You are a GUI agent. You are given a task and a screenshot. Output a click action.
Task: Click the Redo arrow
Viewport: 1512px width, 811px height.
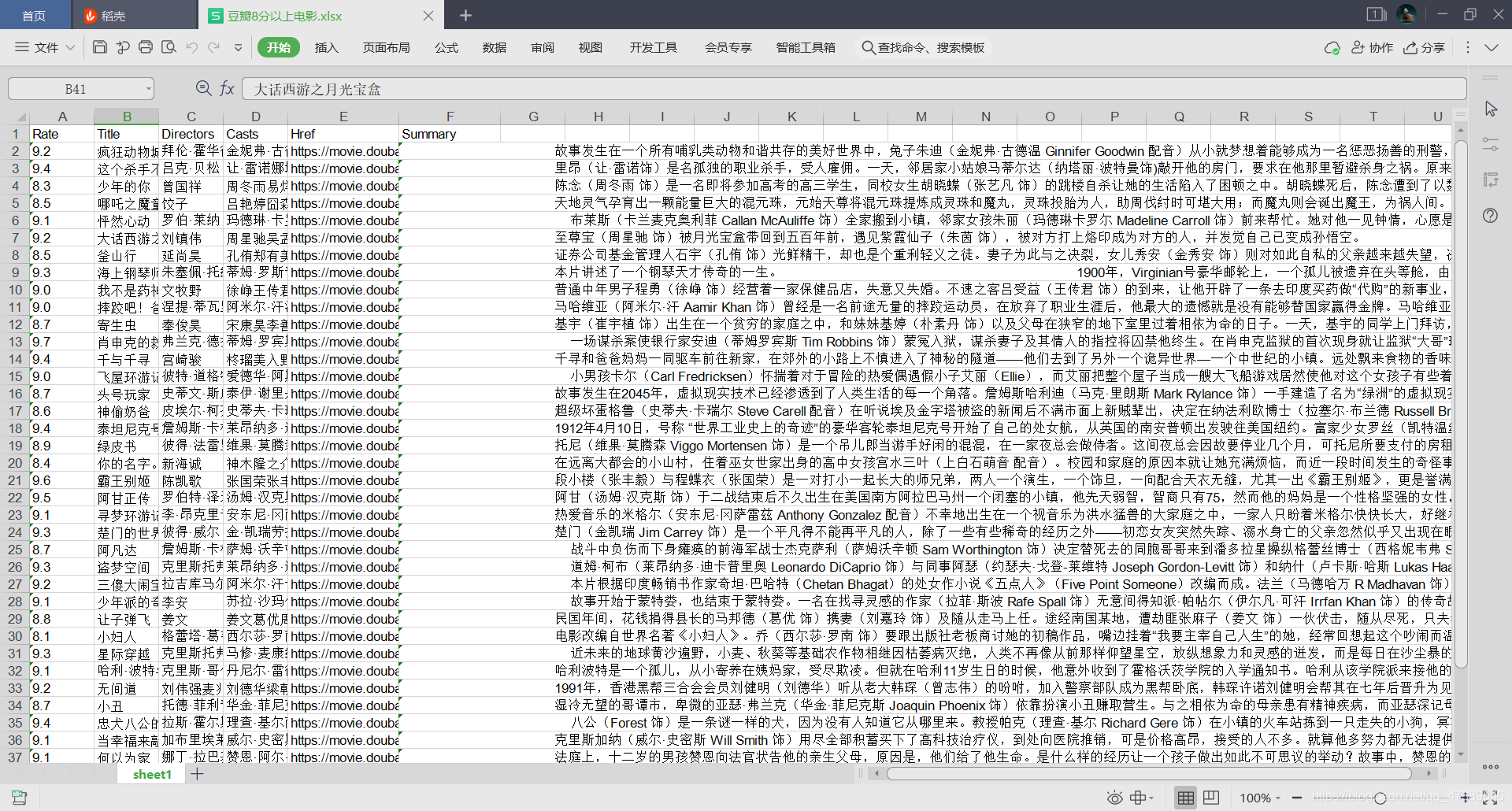click(x=214, y=47)
